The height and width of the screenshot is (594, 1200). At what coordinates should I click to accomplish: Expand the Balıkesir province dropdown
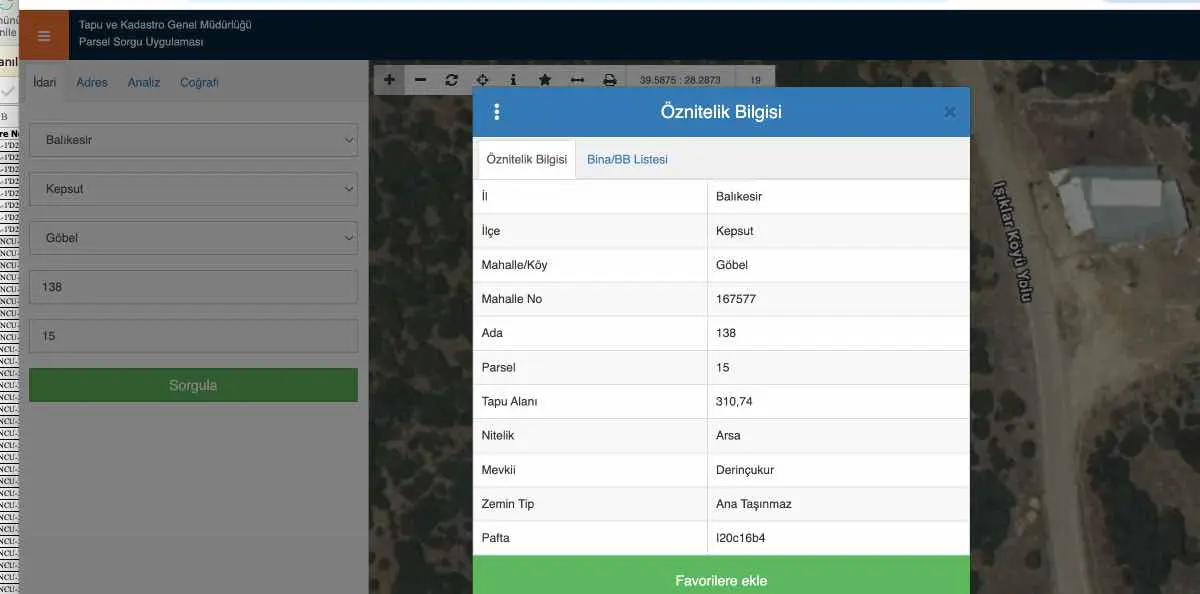tap(193, 140)
